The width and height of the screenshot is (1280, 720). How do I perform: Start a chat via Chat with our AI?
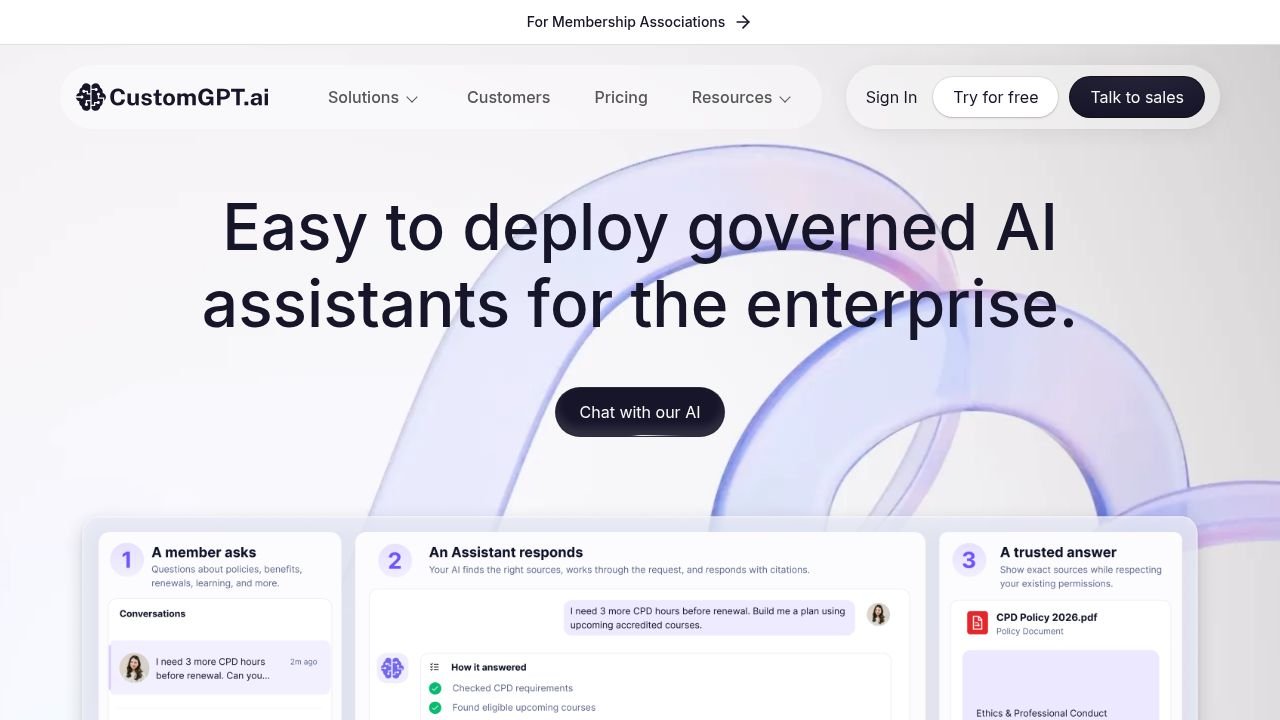point(640,412)
